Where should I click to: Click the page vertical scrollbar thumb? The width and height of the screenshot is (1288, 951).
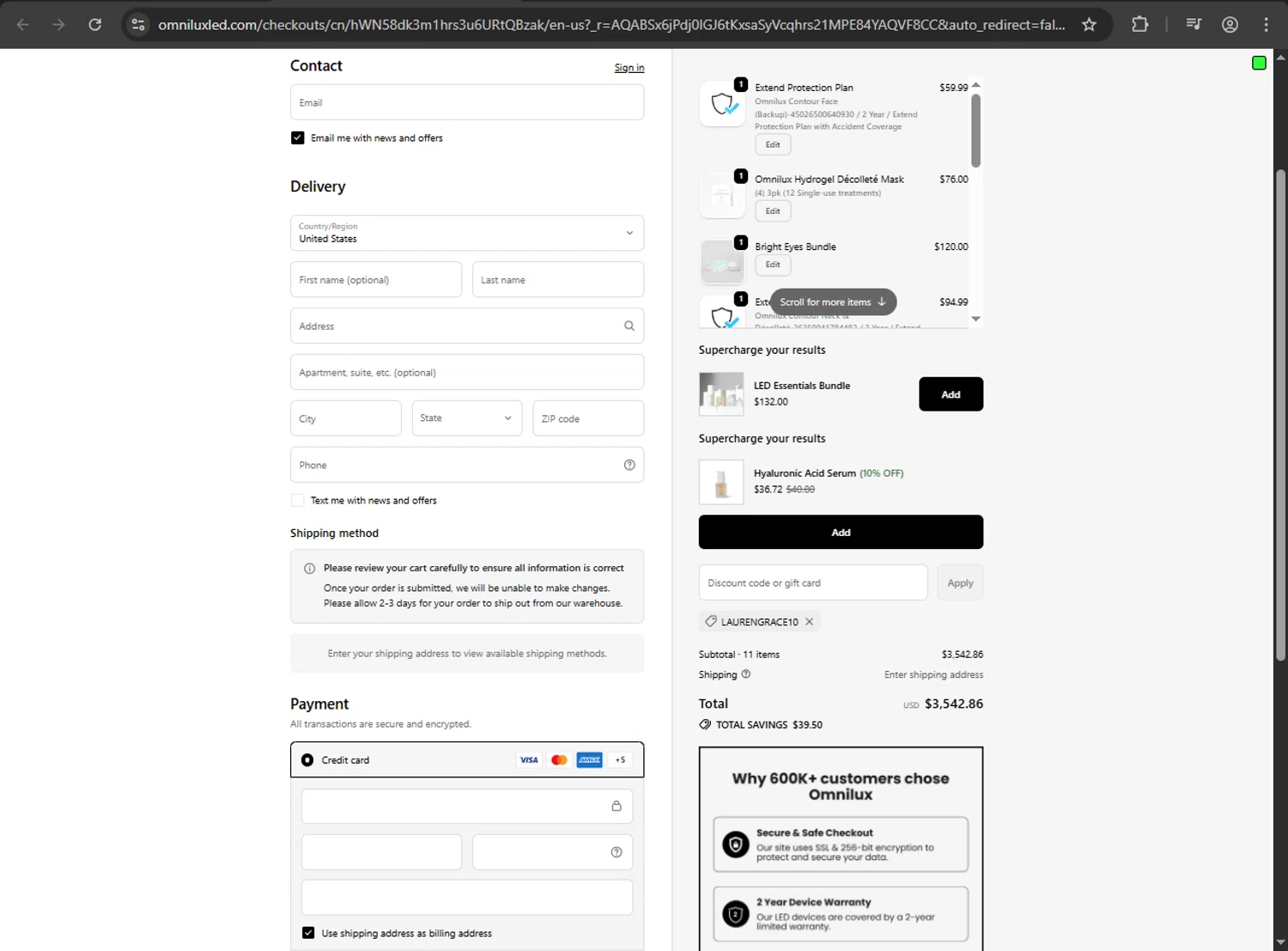point(1280,416)
